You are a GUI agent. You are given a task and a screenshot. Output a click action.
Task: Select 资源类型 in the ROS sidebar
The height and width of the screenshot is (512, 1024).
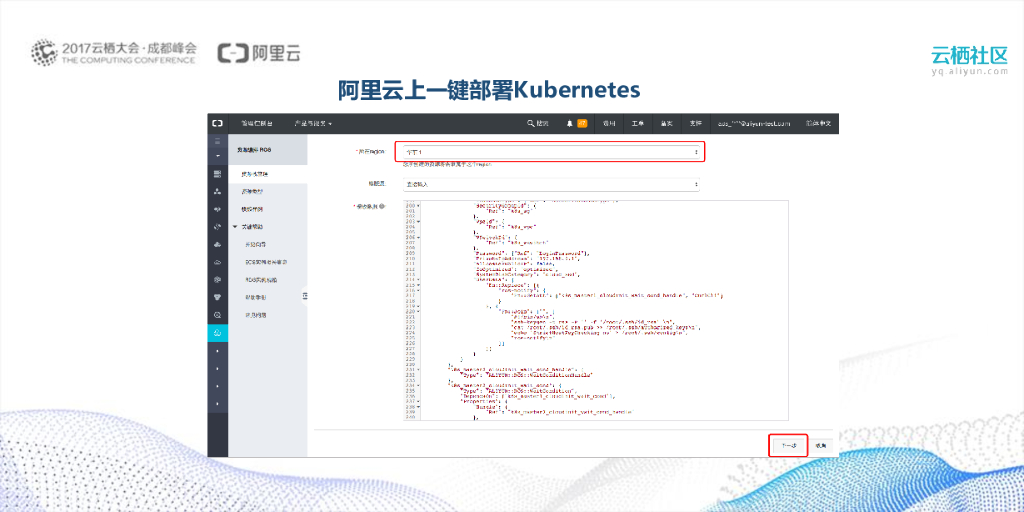click(x=253, y=192)
